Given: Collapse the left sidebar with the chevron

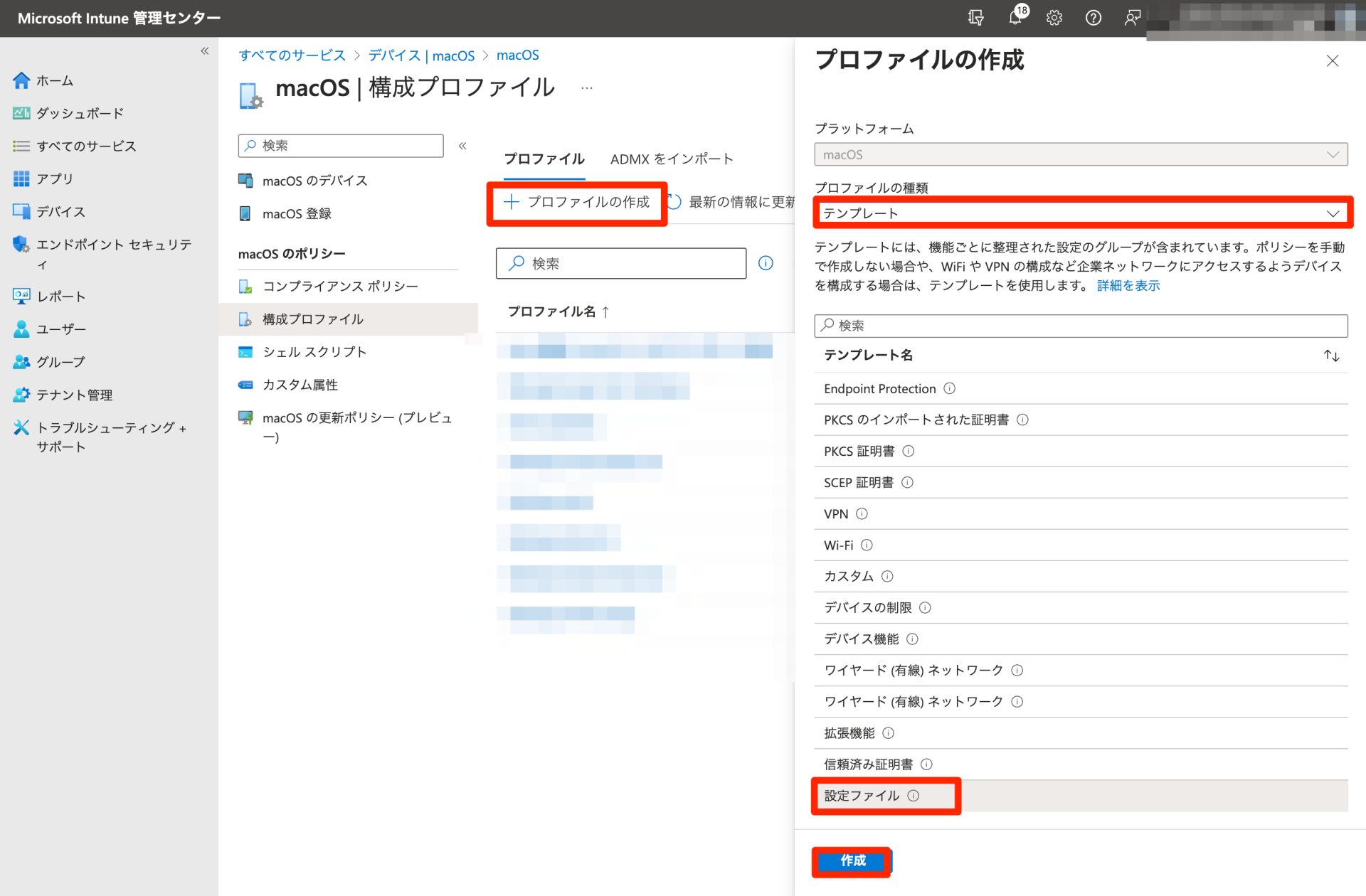Looking at the screenshot, I should 204,50.
